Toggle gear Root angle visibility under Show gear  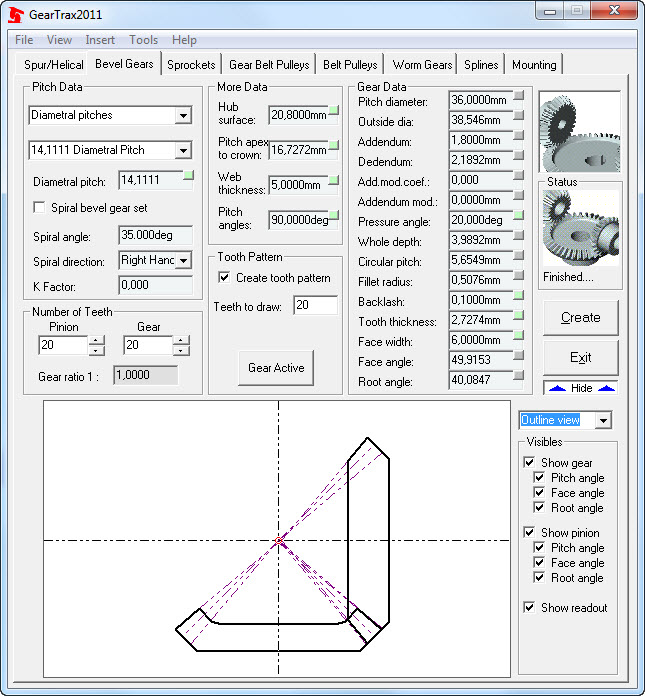click(539, 507)
